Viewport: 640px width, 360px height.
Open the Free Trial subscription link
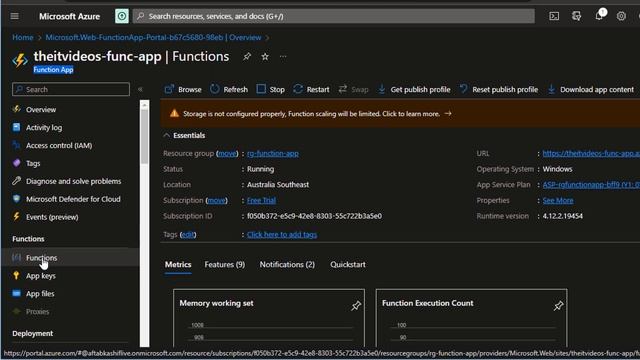click(x=261, y=200)
